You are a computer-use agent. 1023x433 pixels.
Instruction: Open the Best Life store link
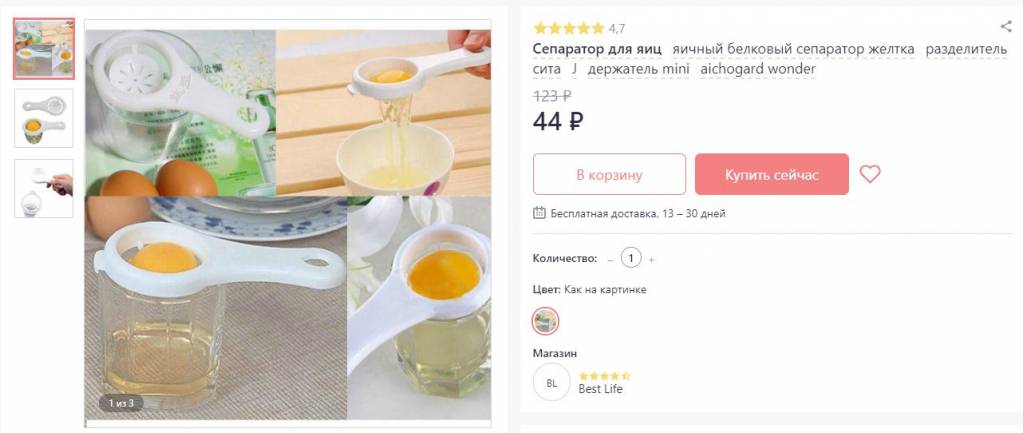tap(600, 389)
